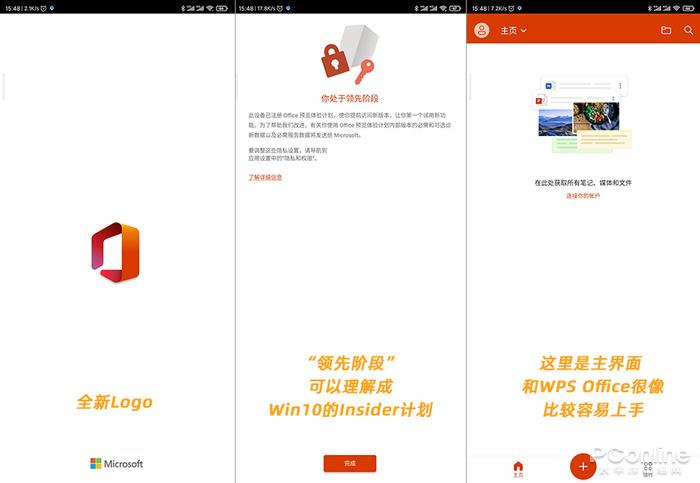Click the 连接你的帐户 link

(583, 196)
